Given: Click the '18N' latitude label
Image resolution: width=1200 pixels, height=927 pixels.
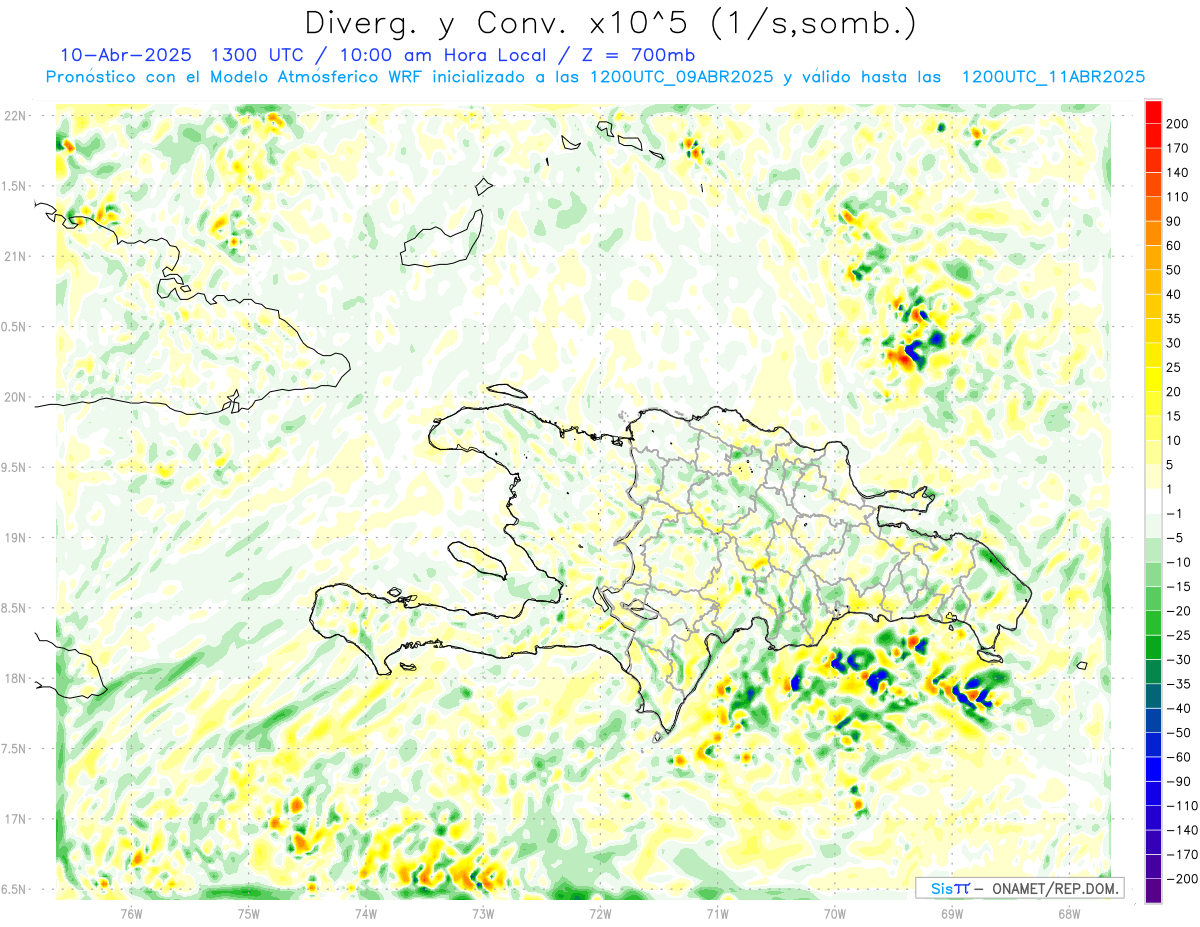Looking at the screenshot, I should pos(15,679).
